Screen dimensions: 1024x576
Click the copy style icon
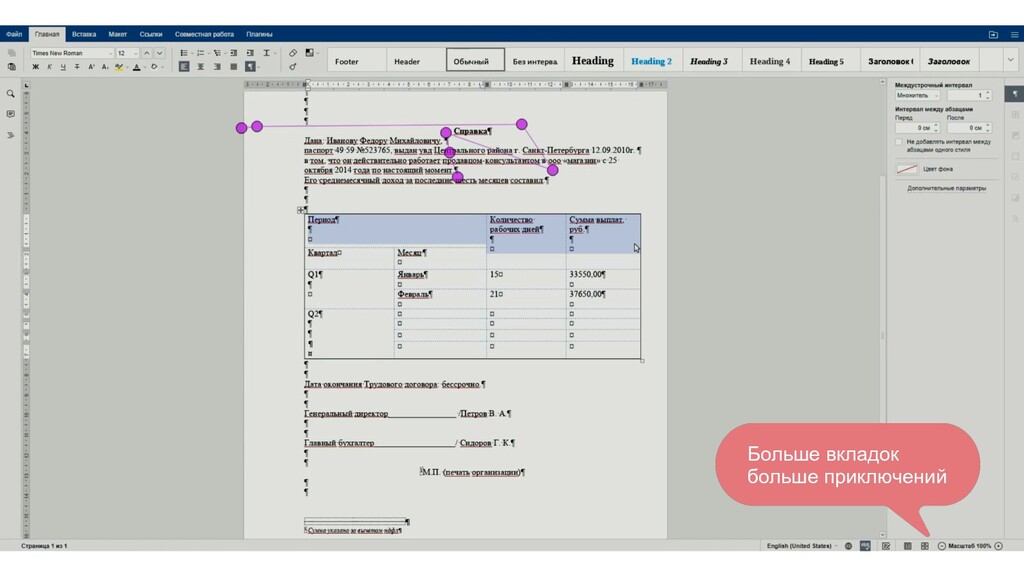tap(293, 67)
